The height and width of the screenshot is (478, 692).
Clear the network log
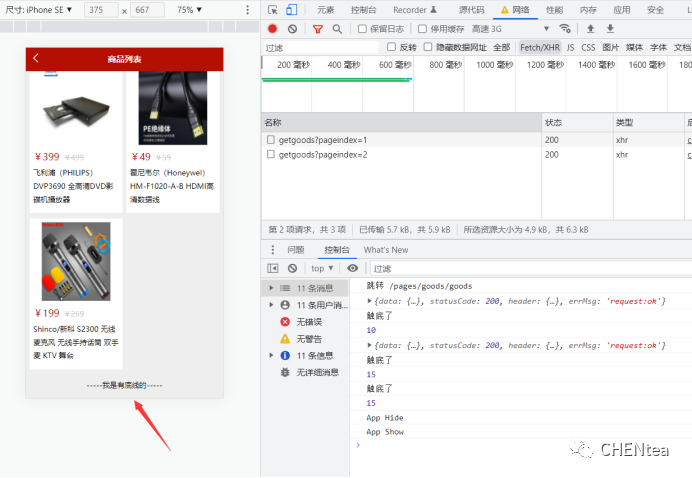(292, 29)
